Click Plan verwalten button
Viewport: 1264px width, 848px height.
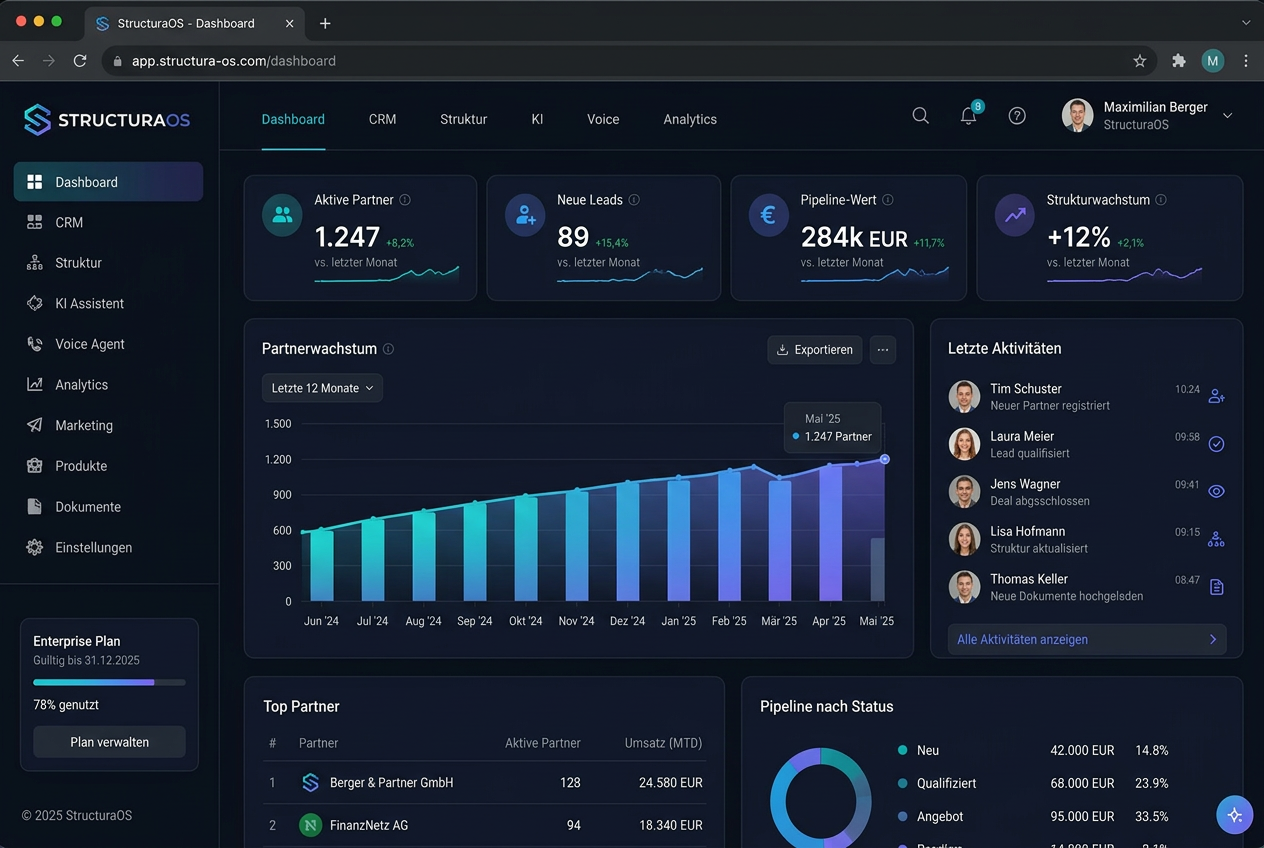(x=109, y=742)
